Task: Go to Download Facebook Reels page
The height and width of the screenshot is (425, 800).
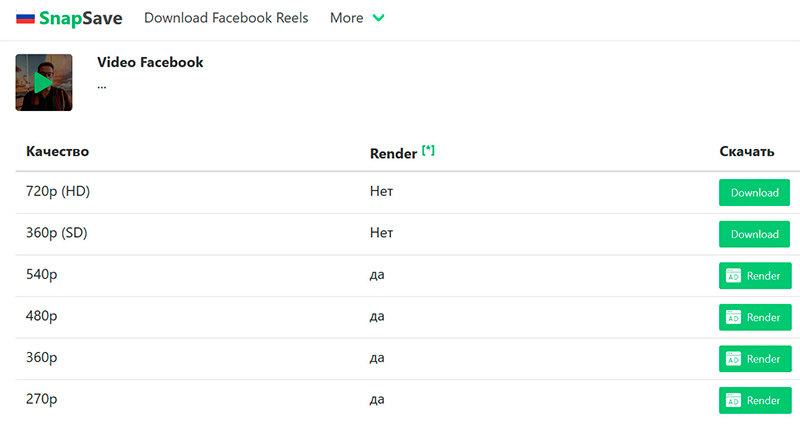Action: (x=226, y=18)
